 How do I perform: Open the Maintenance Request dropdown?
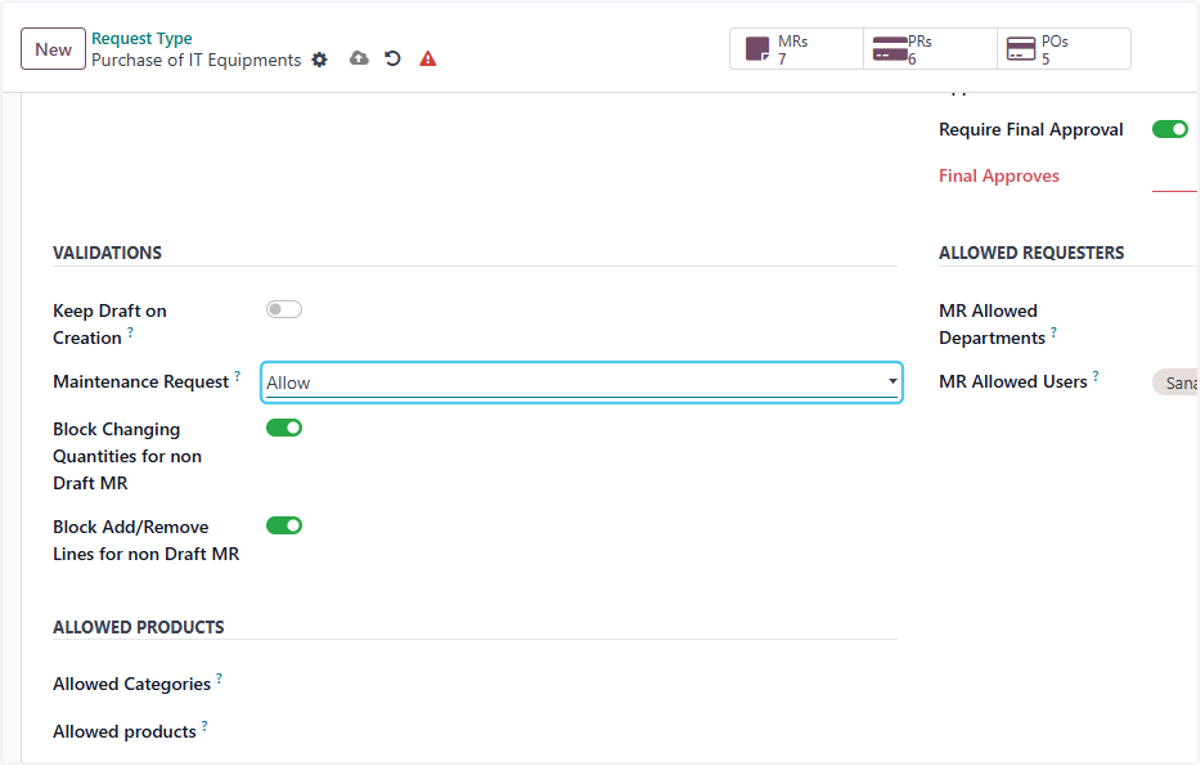582,383
